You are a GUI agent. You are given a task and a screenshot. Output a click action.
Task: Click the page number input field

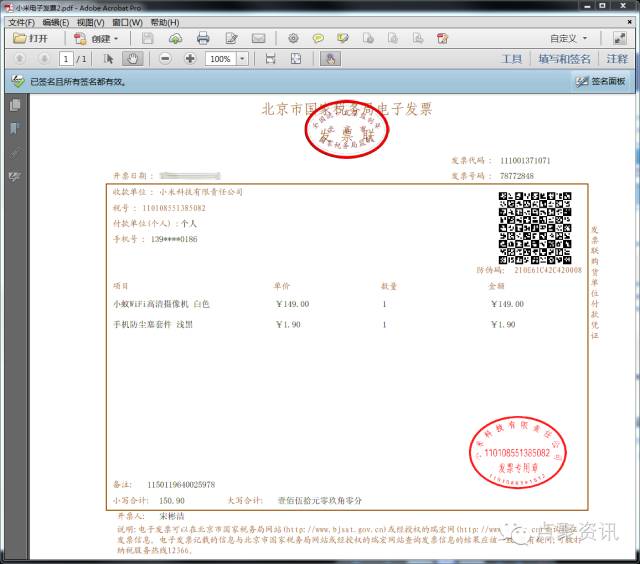point(66,59)
